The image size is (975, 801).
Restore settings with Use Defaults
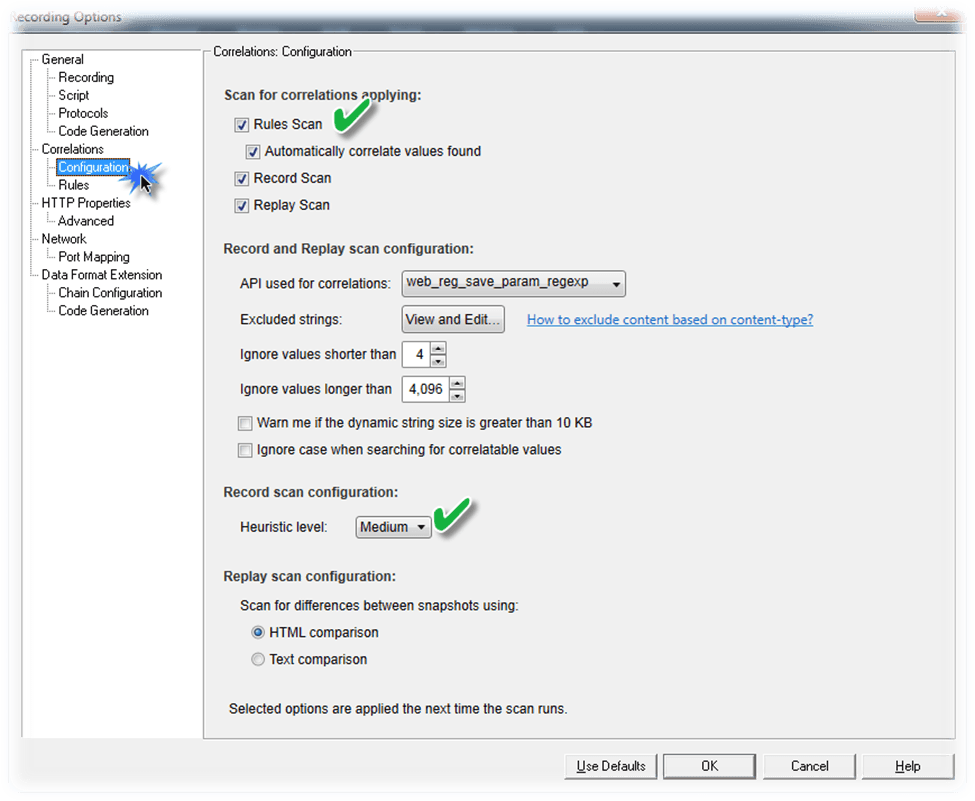[610, 765]
